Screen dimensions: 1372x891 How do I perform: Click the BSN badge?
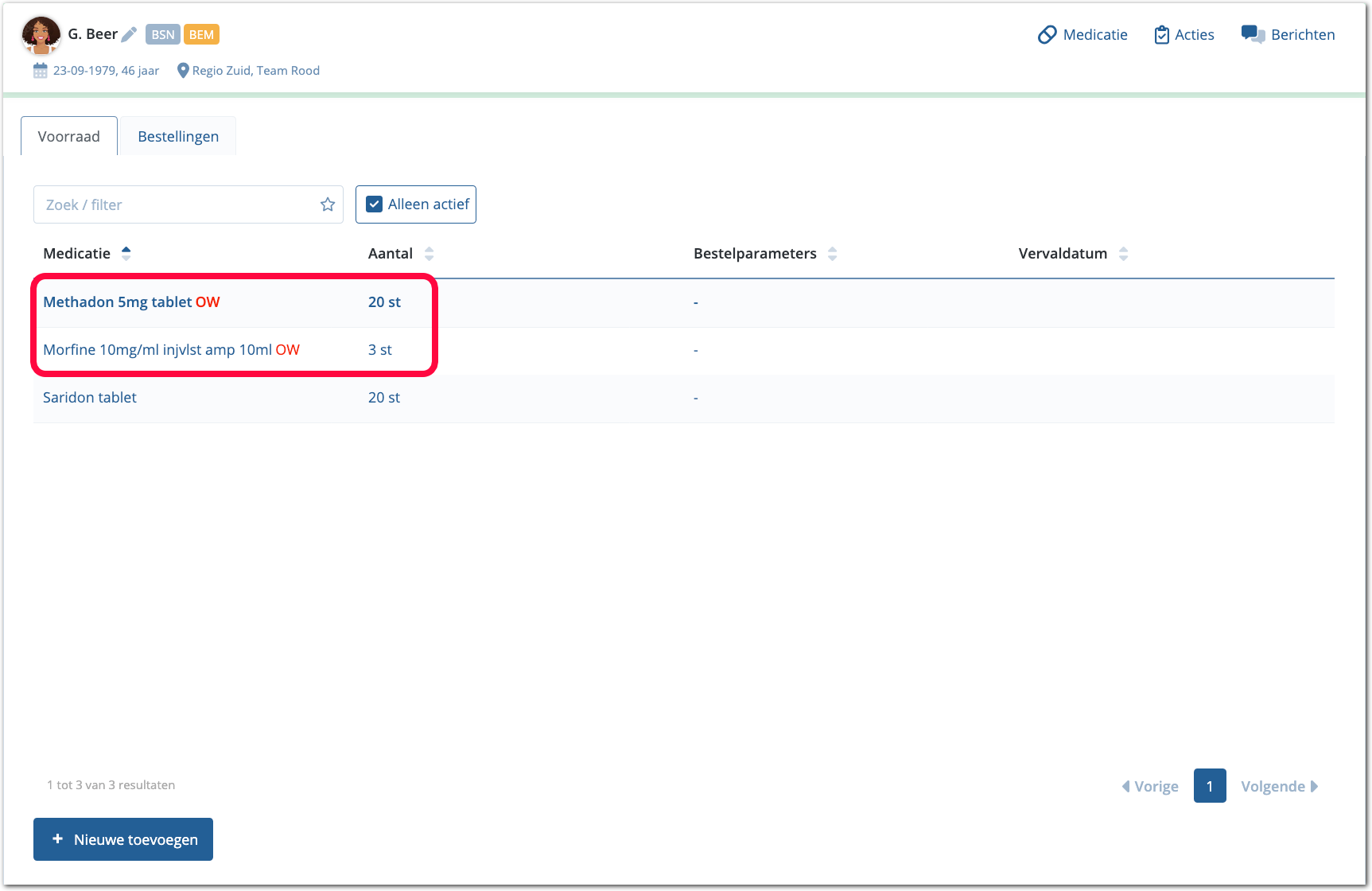click(162, 34)
